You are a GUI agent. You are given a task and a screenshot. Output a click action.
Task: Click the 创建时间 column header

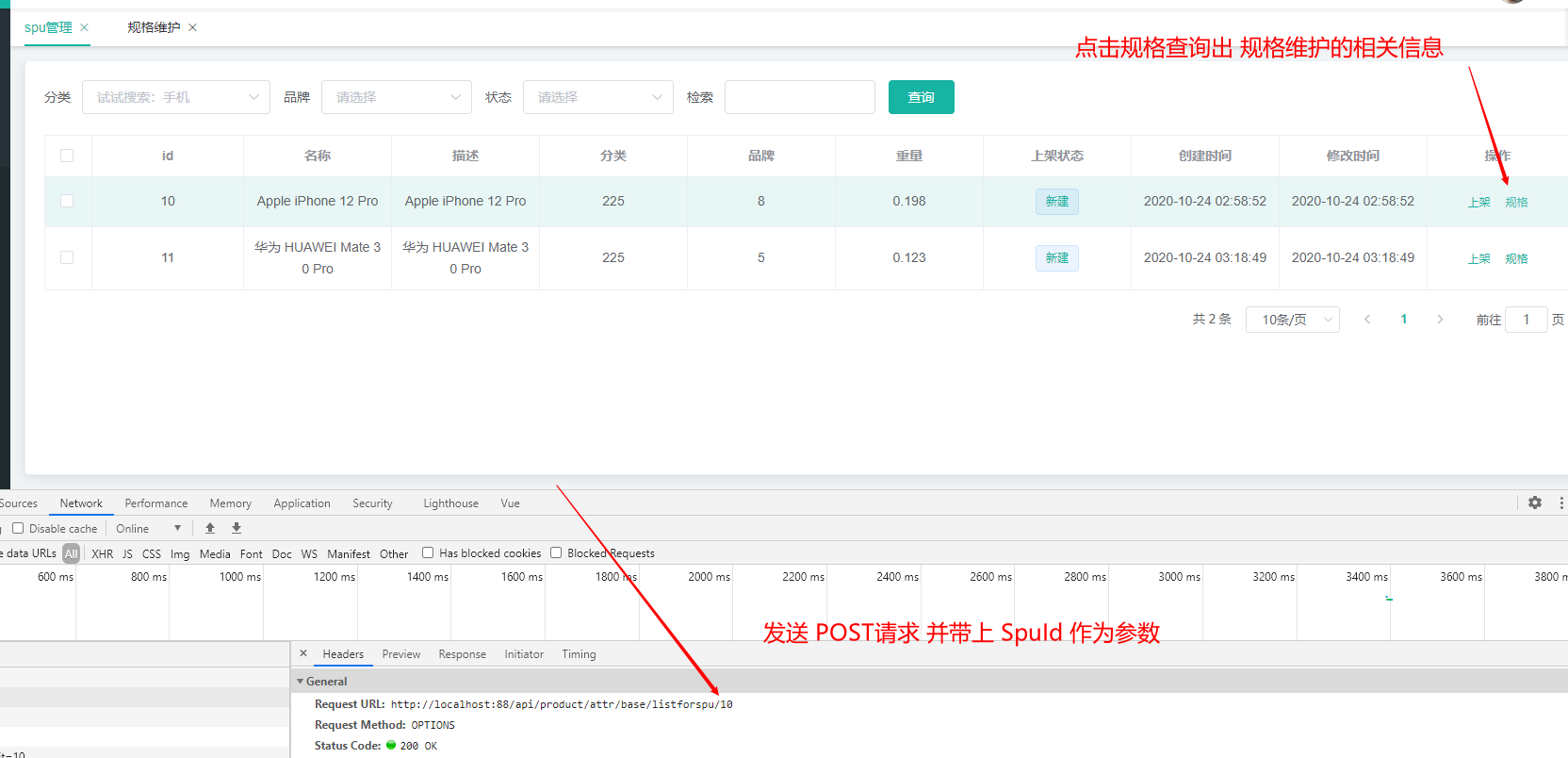(1205, 156)
